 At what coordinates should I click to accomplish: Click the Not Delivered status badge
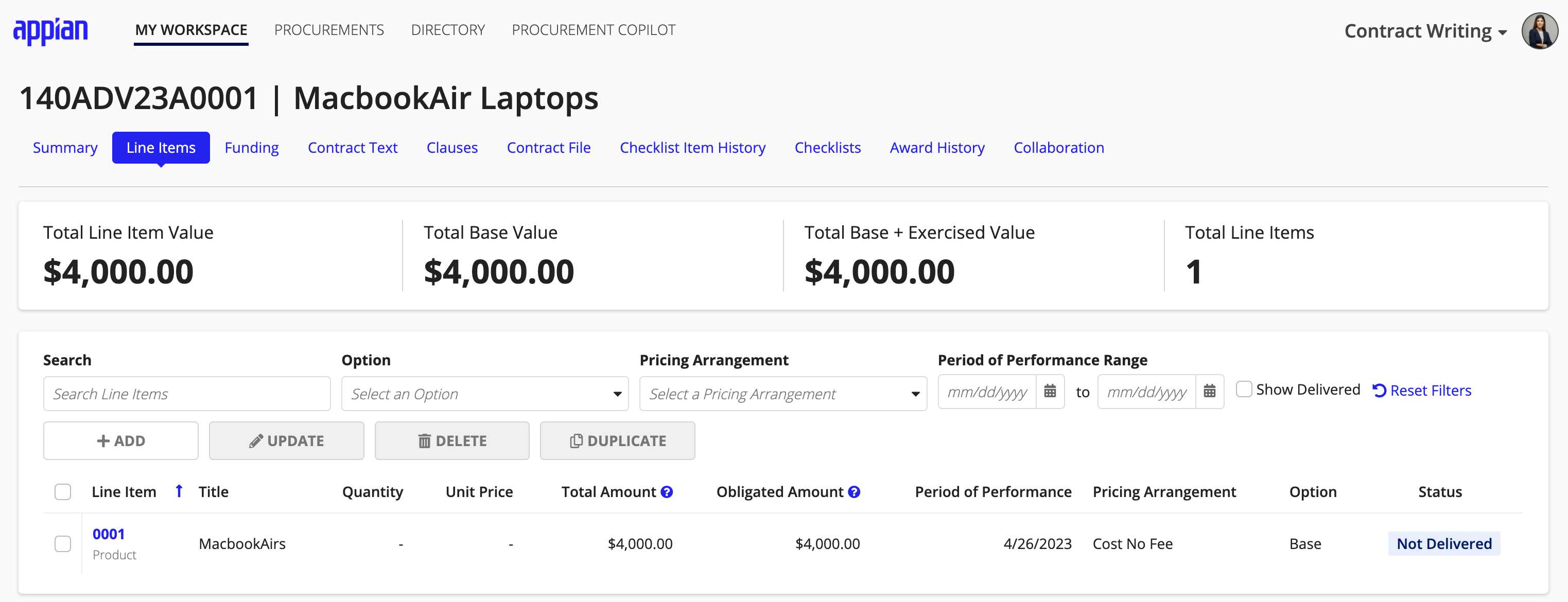pyautogui.click(x=1444, y=543)
